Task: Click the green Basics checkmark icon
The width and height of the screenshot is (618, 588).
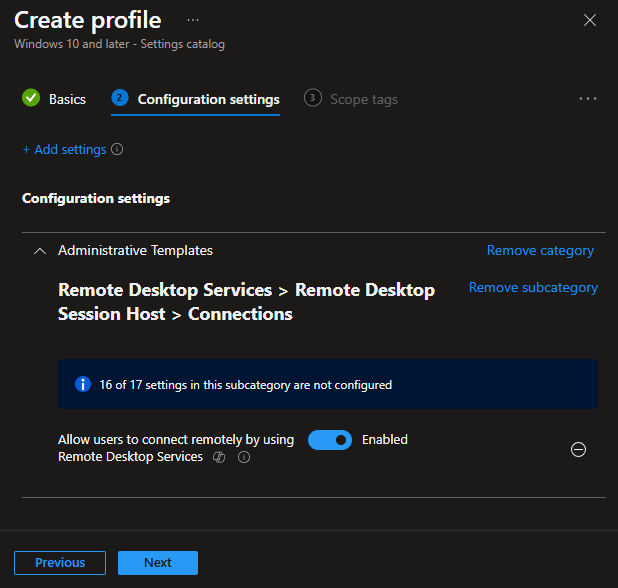Action: 31,98
